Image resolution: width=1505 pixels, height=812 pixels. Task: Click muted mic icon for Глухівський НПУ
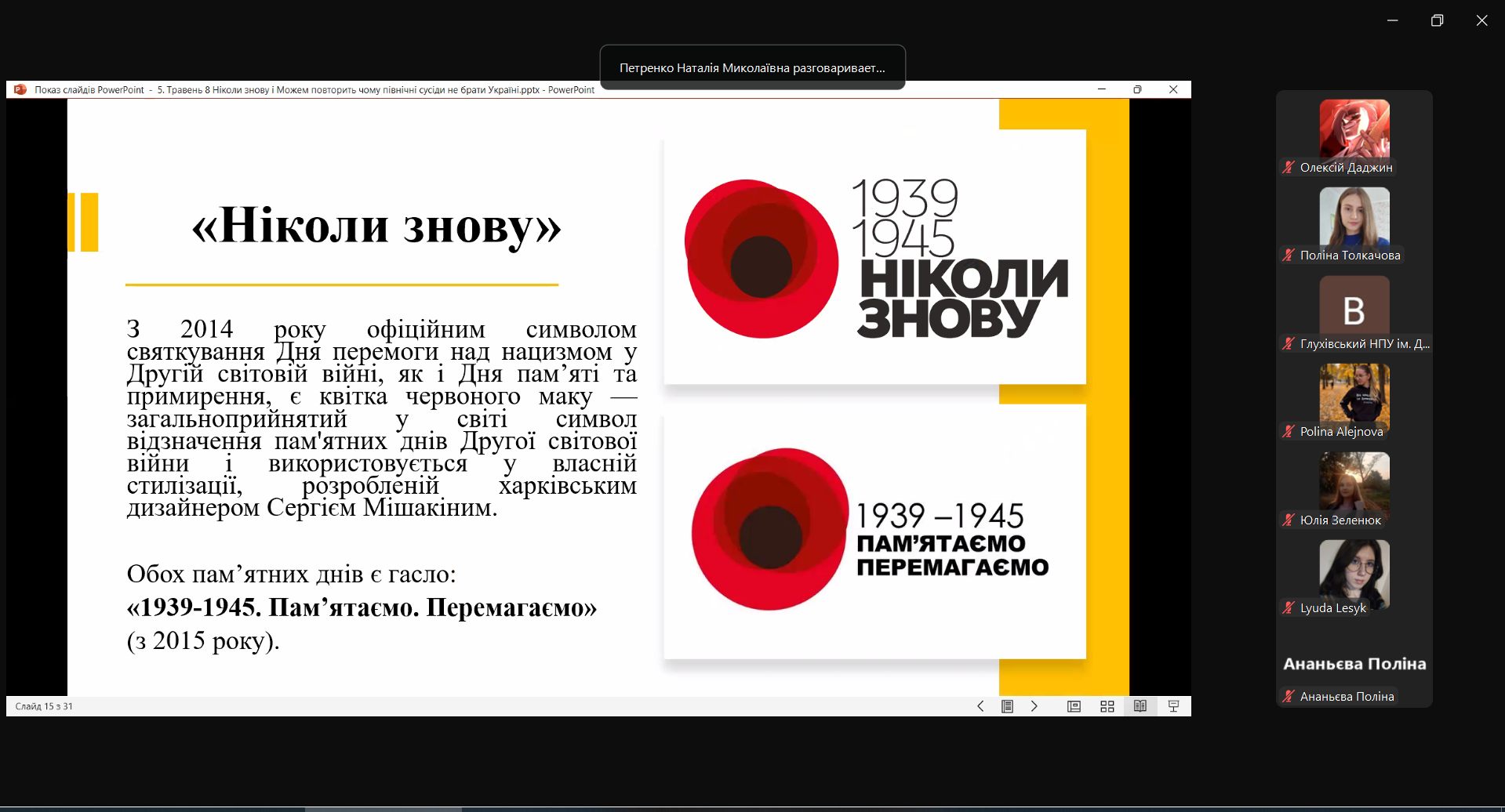pyautogui.click(x=1289, y=343)
